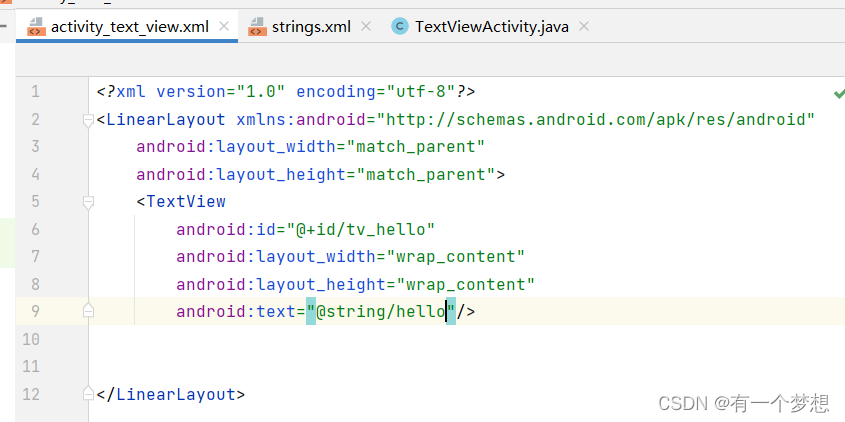
Task: Click the android:text attribute name
Action: (236, 312)
